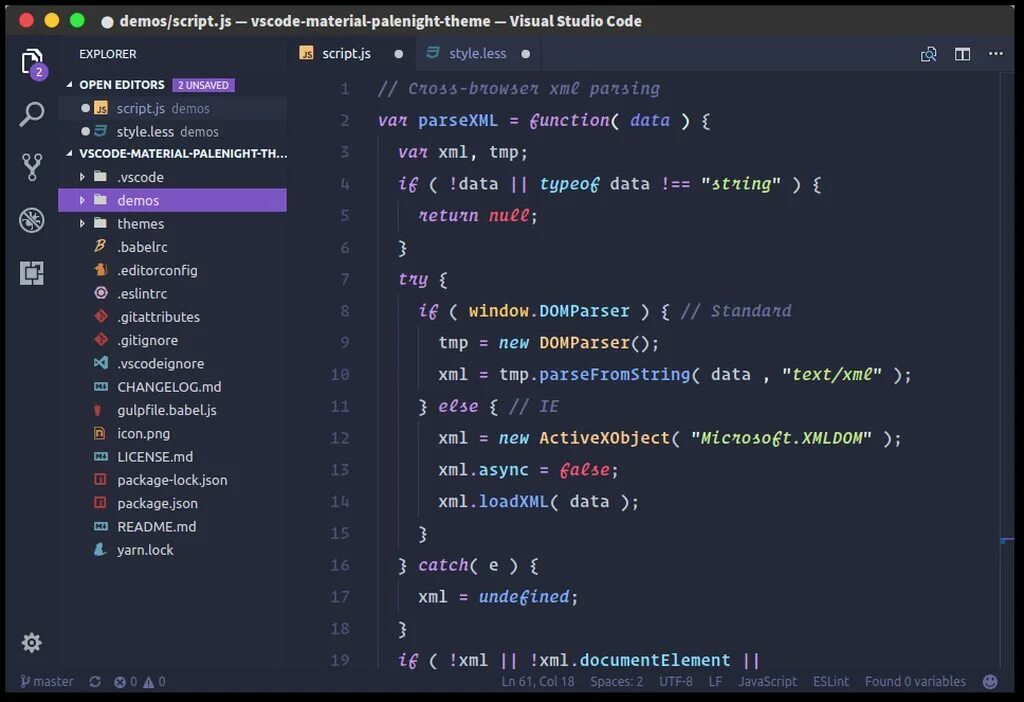Switch to the script.js tab
Screen dimensions: 1024x702
click(x=351, y=54)
